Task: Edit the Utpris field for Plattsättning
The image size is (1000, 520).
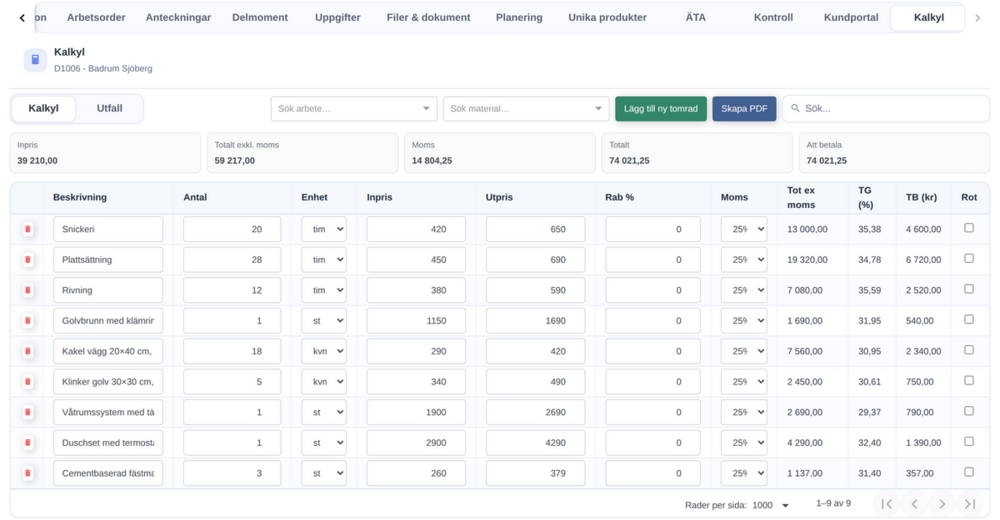Action: click(536, 260)
